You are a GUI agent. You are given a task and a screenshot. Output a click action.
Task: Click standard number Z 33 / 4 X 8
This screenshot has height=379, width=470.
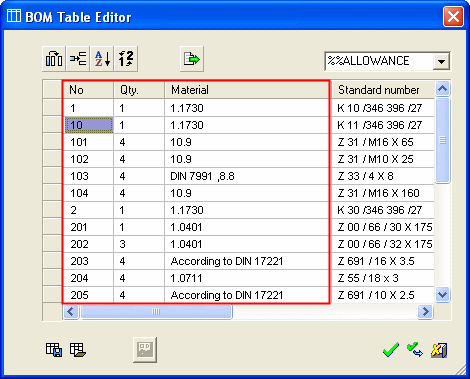[x=383, y=176]
